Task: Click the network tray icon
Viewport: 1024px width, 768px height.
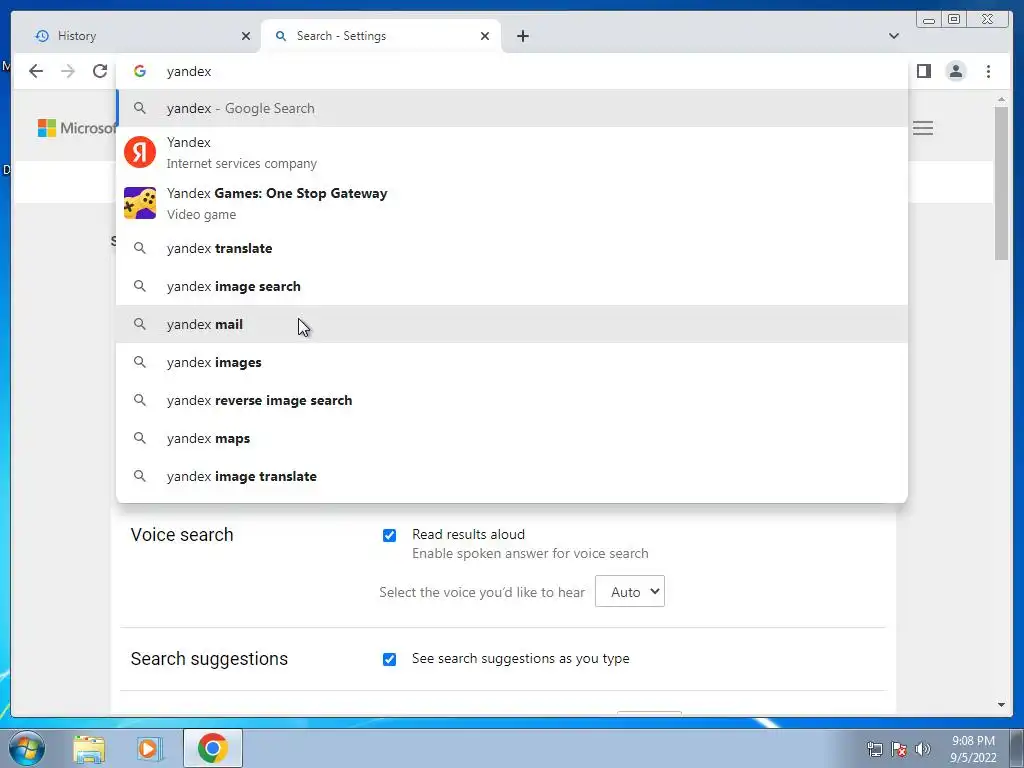Action: coord(874,749)
